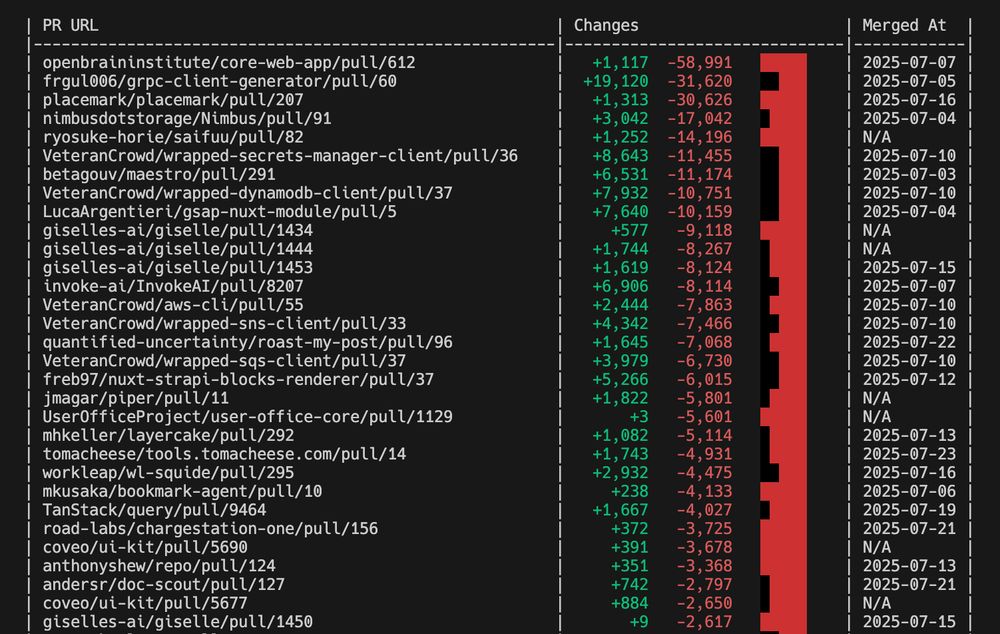This screenshot has width=1000, height=634.
Task: Select anthonyshew/repo/pull/124 URL
Action: click(159, 566)
